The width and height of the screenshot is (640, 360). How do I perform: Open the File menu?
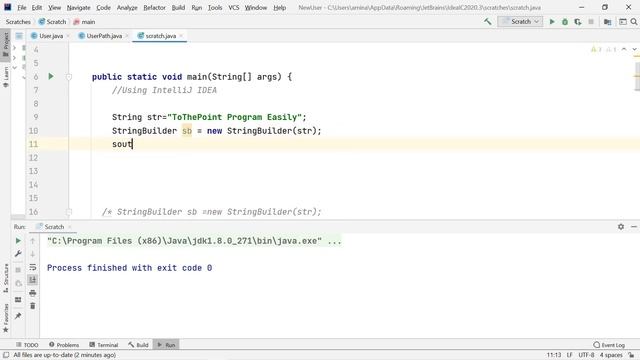coord(22,7)
